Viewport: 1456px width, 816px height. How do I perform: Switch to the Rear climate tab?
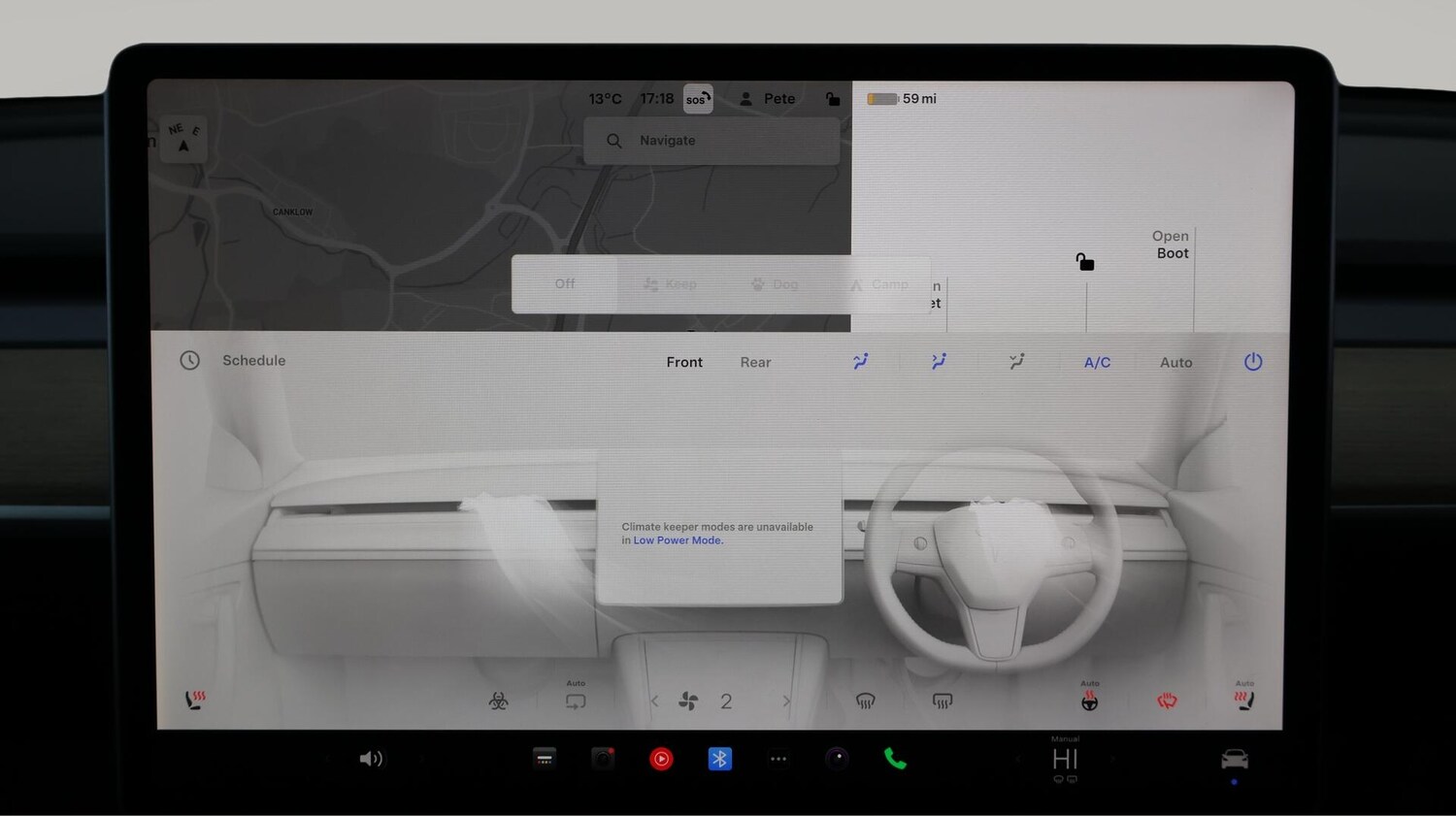coord(755,363)
